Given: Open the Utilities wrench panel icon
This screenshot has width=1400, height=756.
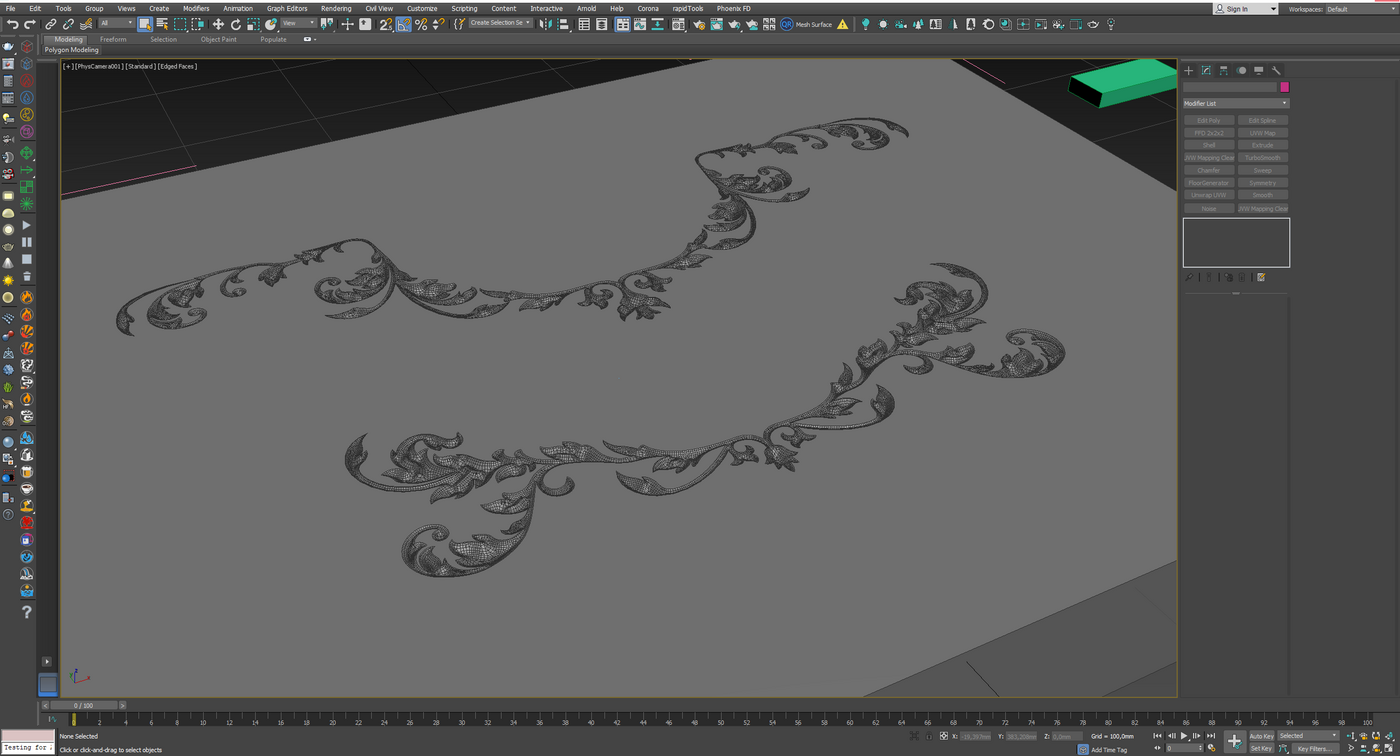Looking at the screenshot, I should [x=1276, y=70].
